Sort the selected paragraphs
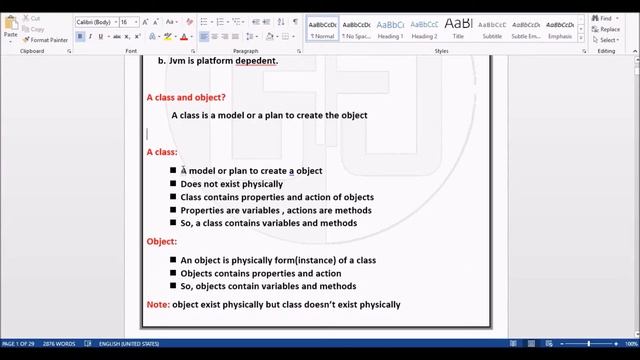The height and width of the screenshot is (360, 640). 281,22
